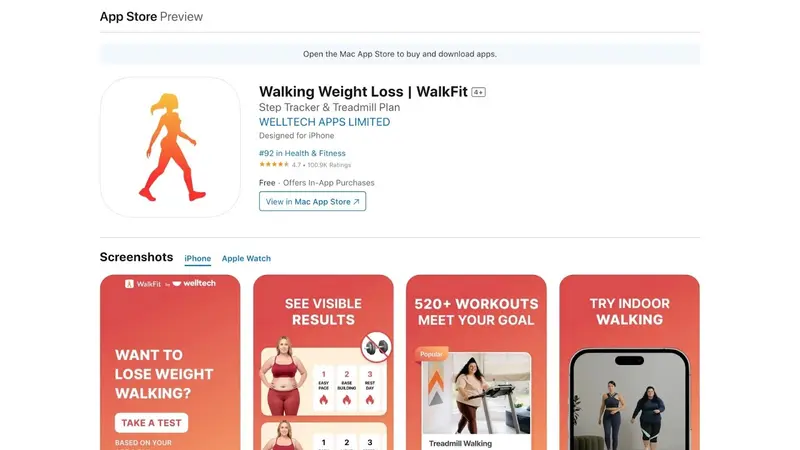Viewport: 800px width, 450px height.
Task: Click the arrow icon in Mac App Store button
Action: click(356, 202)
